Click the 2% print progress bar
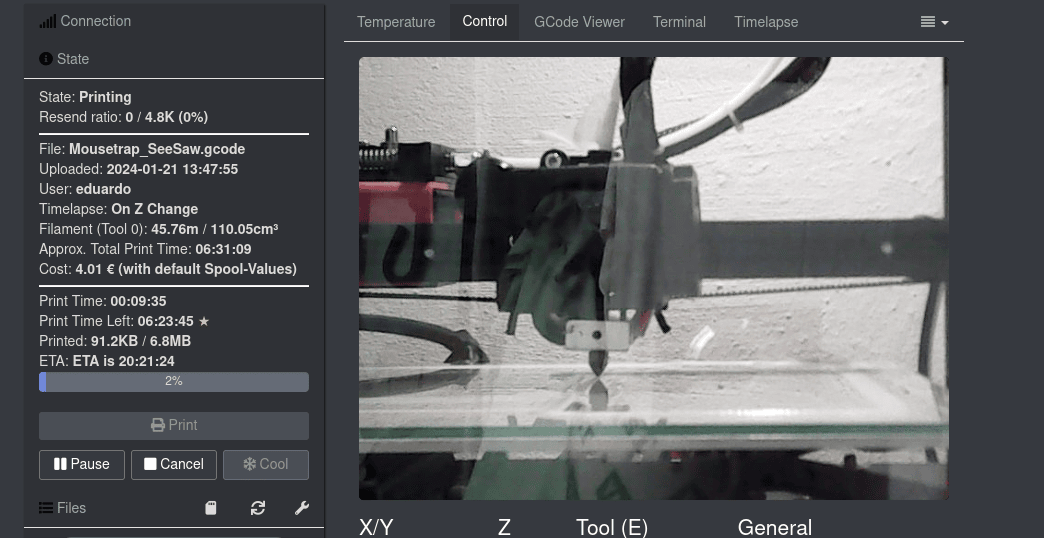The height and width of the screenshot is (538, 1044). (174, 382)
